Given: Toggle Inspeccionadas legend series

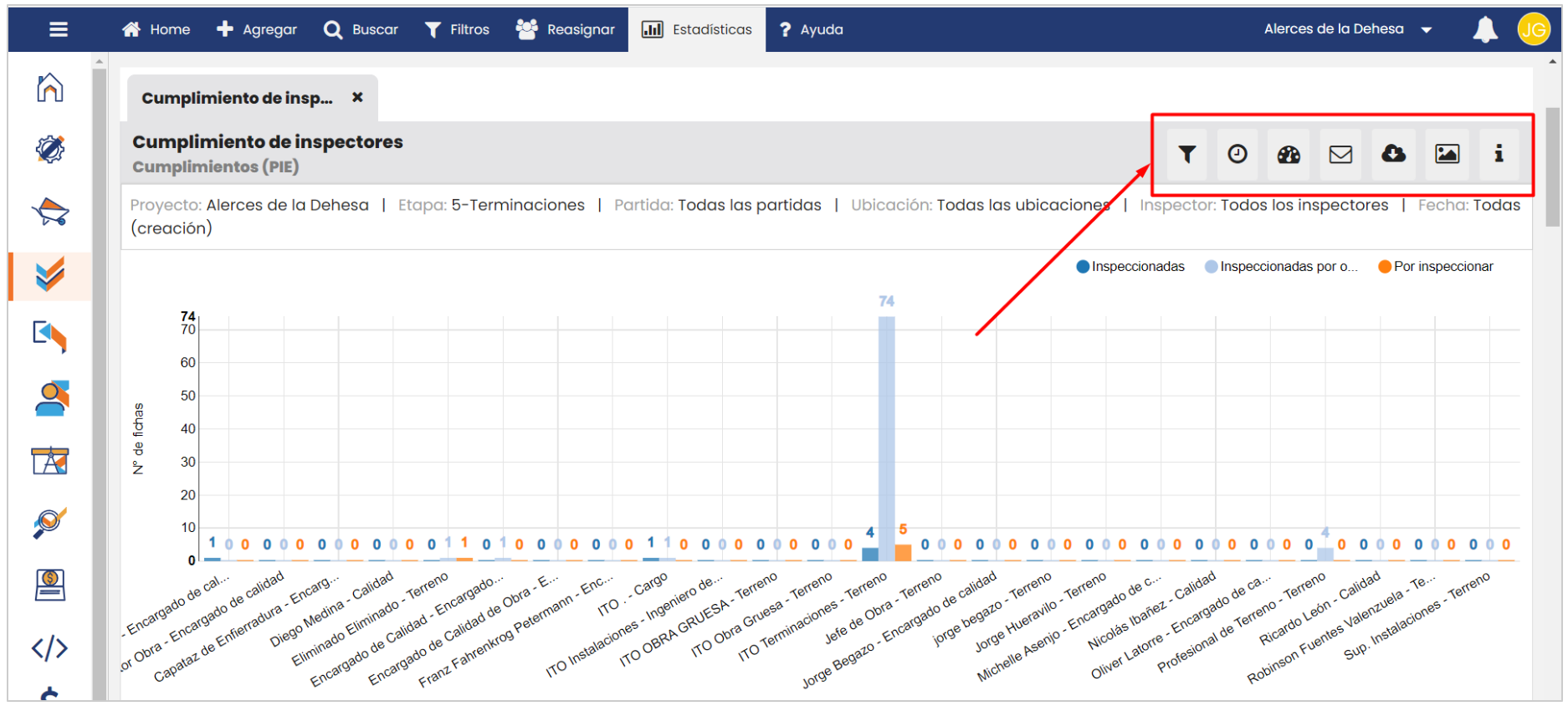Looking at the screenshot, I should click(1130, 267).
